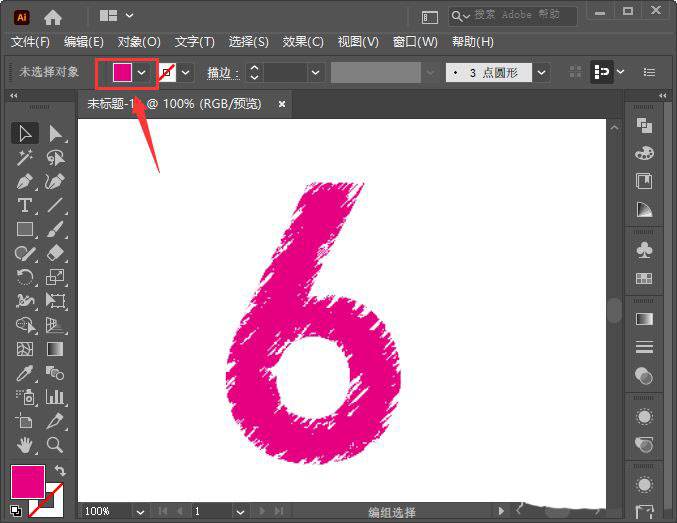This screenshot has height=523, width=677.
Task: Select the Symbol Sprayer tool
Action: click(25, 396)
